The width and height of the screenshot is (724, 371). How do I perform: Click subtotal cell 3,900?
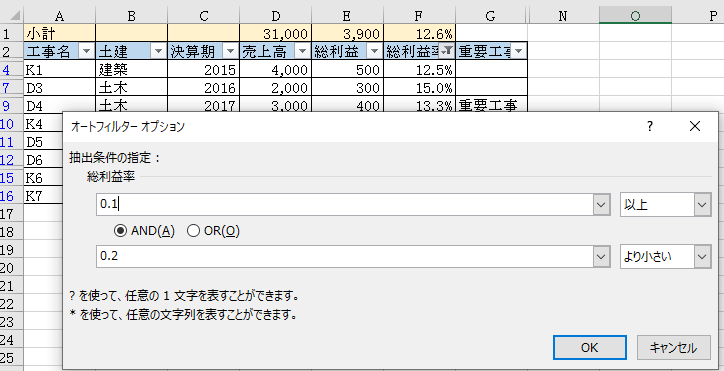348,34
